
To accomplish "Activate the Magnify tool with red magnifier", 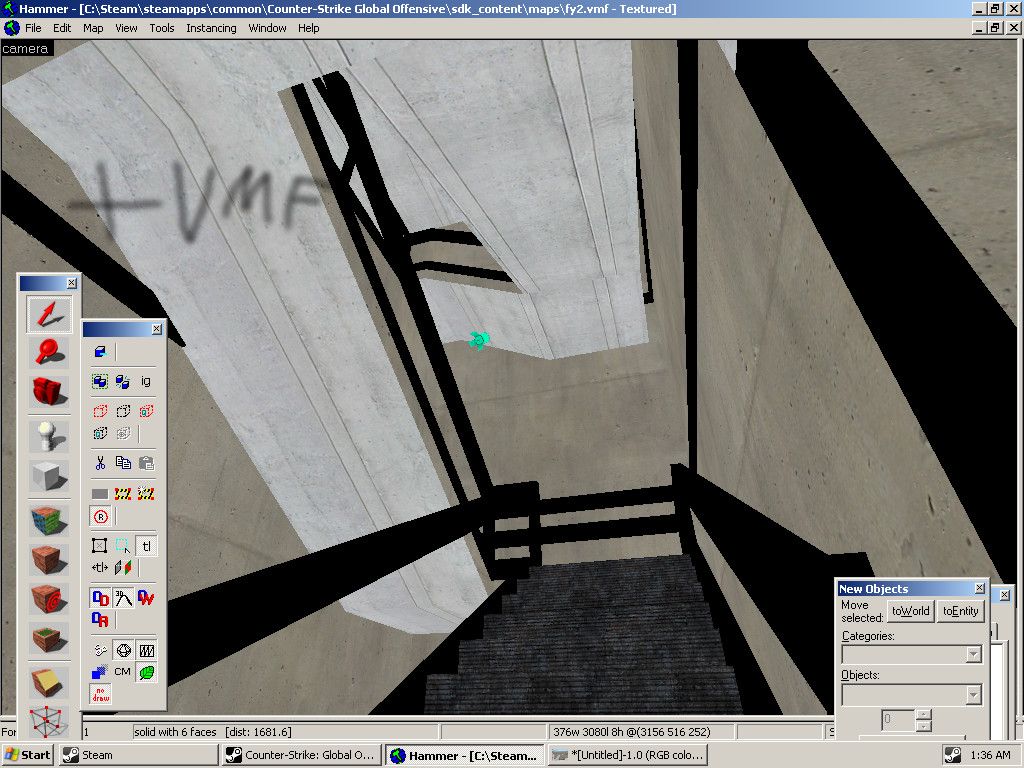I will [x=48, y=351].
